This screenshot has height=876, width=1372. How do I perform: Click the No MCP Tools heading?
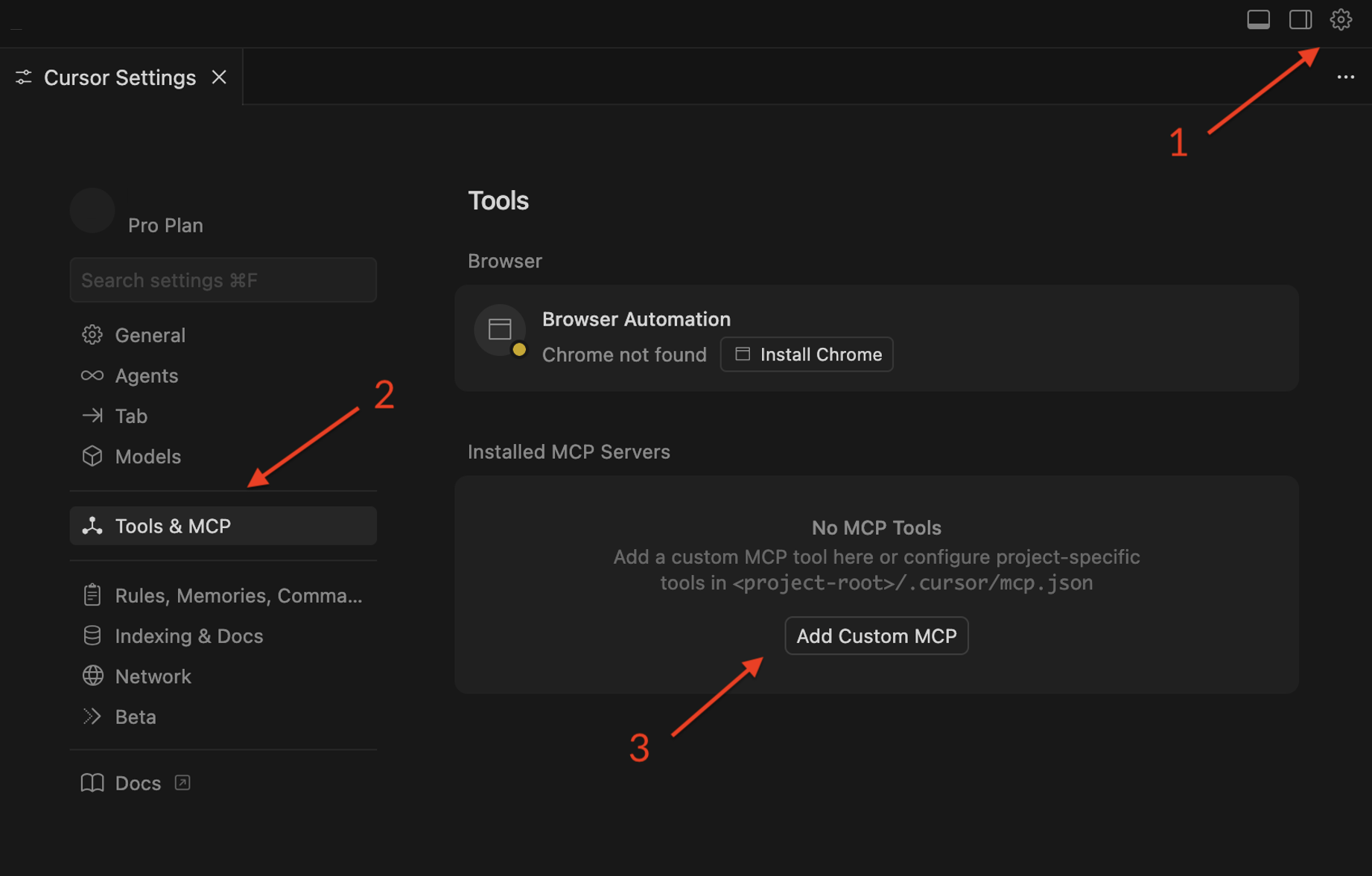877,527
